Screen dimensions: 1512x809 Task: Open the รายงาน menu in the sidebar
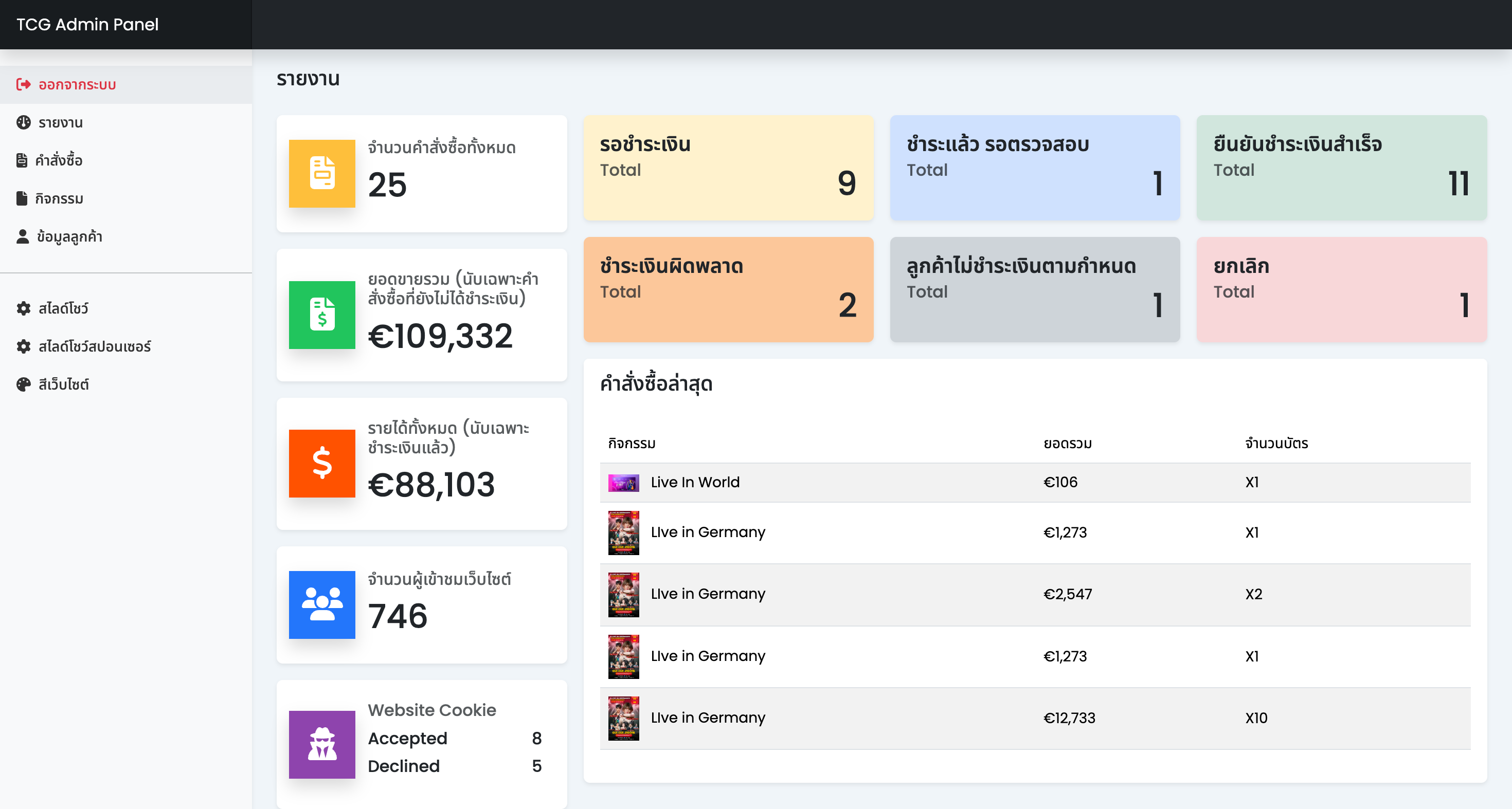(61, 123)
